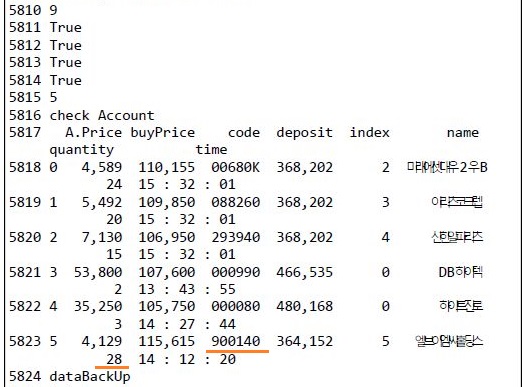Select code 00680K
This screenshot has width=522, height=387.
coord(236,167)
